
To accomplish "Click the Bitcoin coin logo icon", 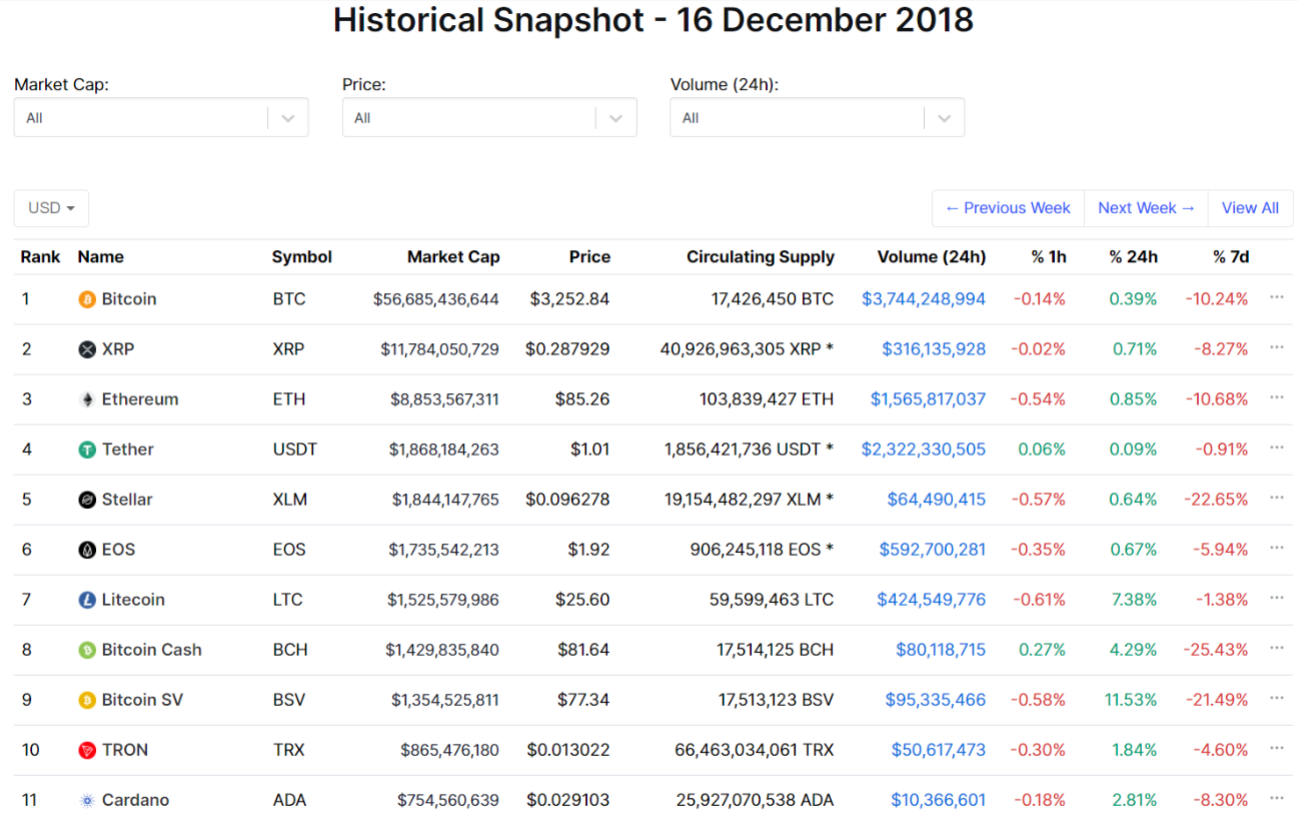I will pos(87,299).
